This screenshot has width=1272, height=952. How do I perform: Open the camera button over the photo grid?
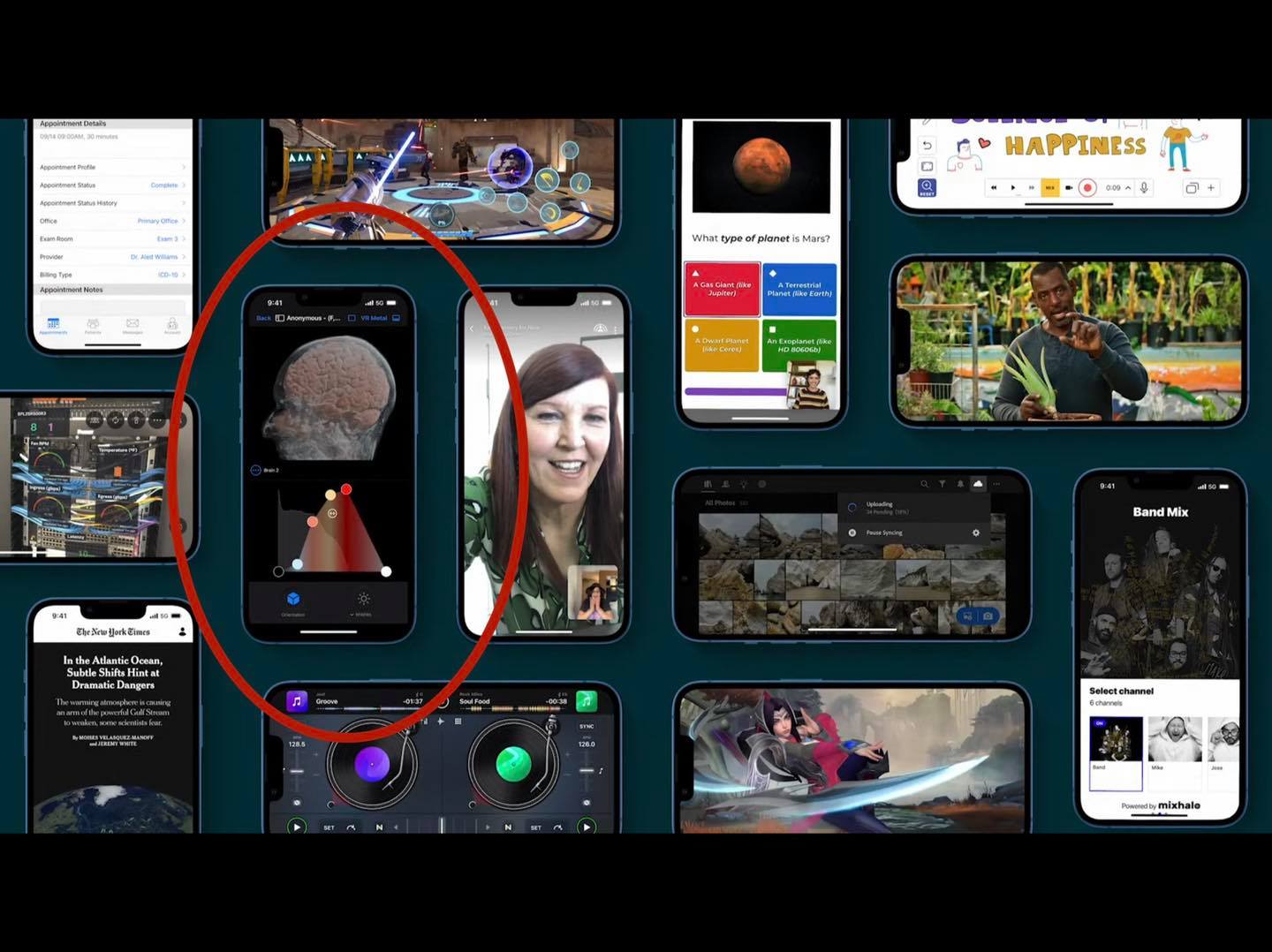(988, 616)
